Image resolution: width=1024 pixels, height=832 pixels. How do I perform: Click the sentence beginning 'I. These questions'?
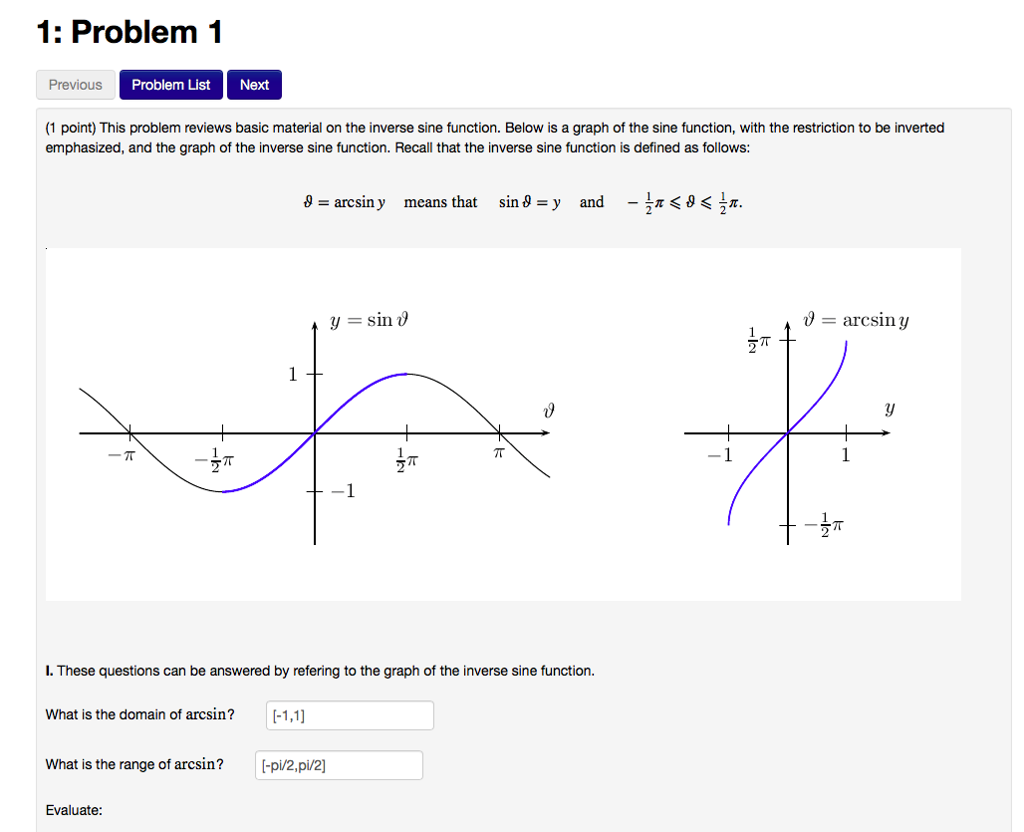click(x=320, y=670)
